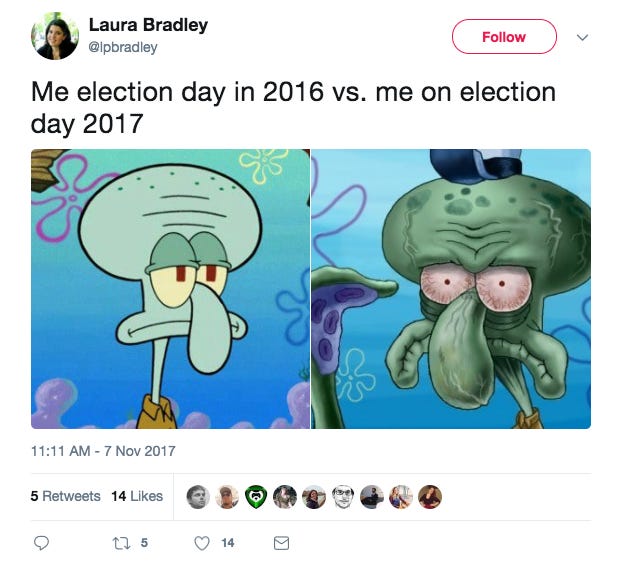The width and height of the screenshot is (624, 577).
Task: View the 5 Retweets list
Action: (66, 496)
